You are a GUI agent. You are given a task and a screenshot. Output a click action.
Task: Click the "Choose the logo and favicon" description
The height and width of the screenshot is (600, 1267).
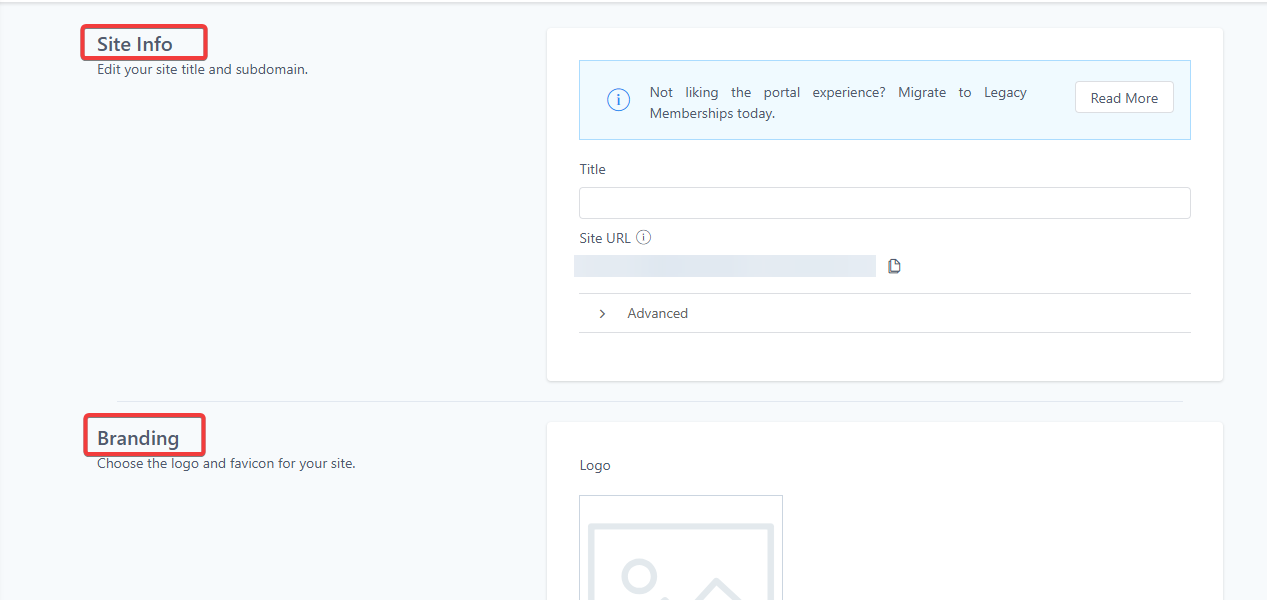(x=226, y=464)
